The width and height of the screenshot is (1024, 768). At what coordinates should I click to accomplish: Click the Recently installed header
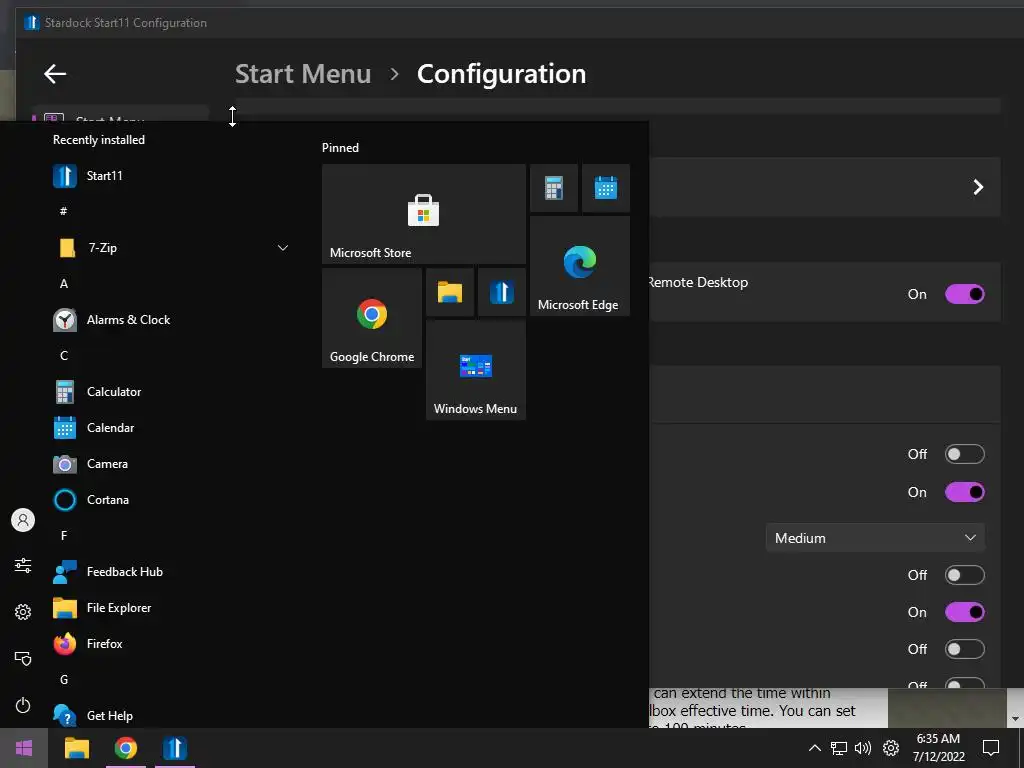(x=99, y=140)
